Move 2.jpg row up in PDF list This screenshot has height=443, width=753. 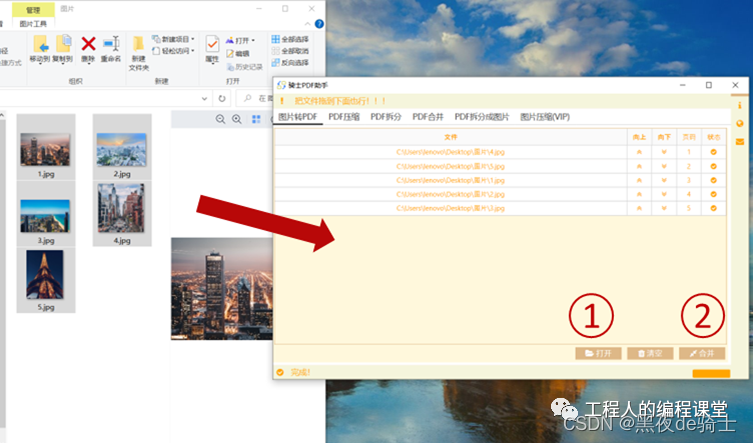tap(639, 194)
